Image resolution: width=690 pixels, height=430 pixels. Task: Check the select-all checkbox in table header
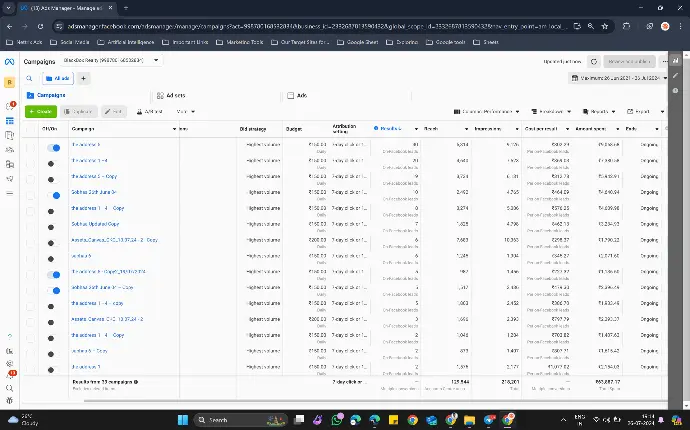click(30, 129)
